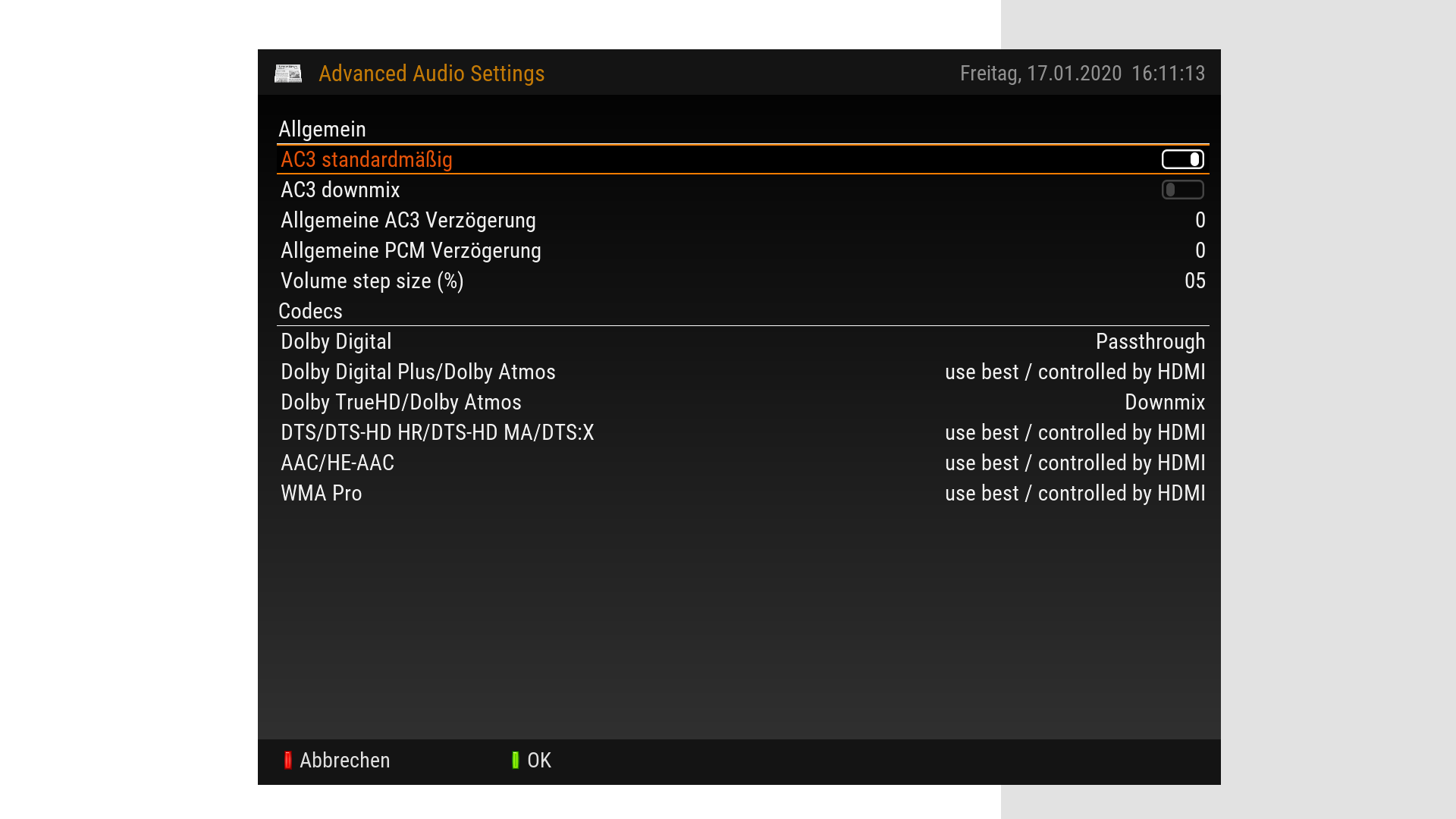Change WMA Pro output mode value
The height and width of the screenshot is (819, 1456).
click(1075, 494)
